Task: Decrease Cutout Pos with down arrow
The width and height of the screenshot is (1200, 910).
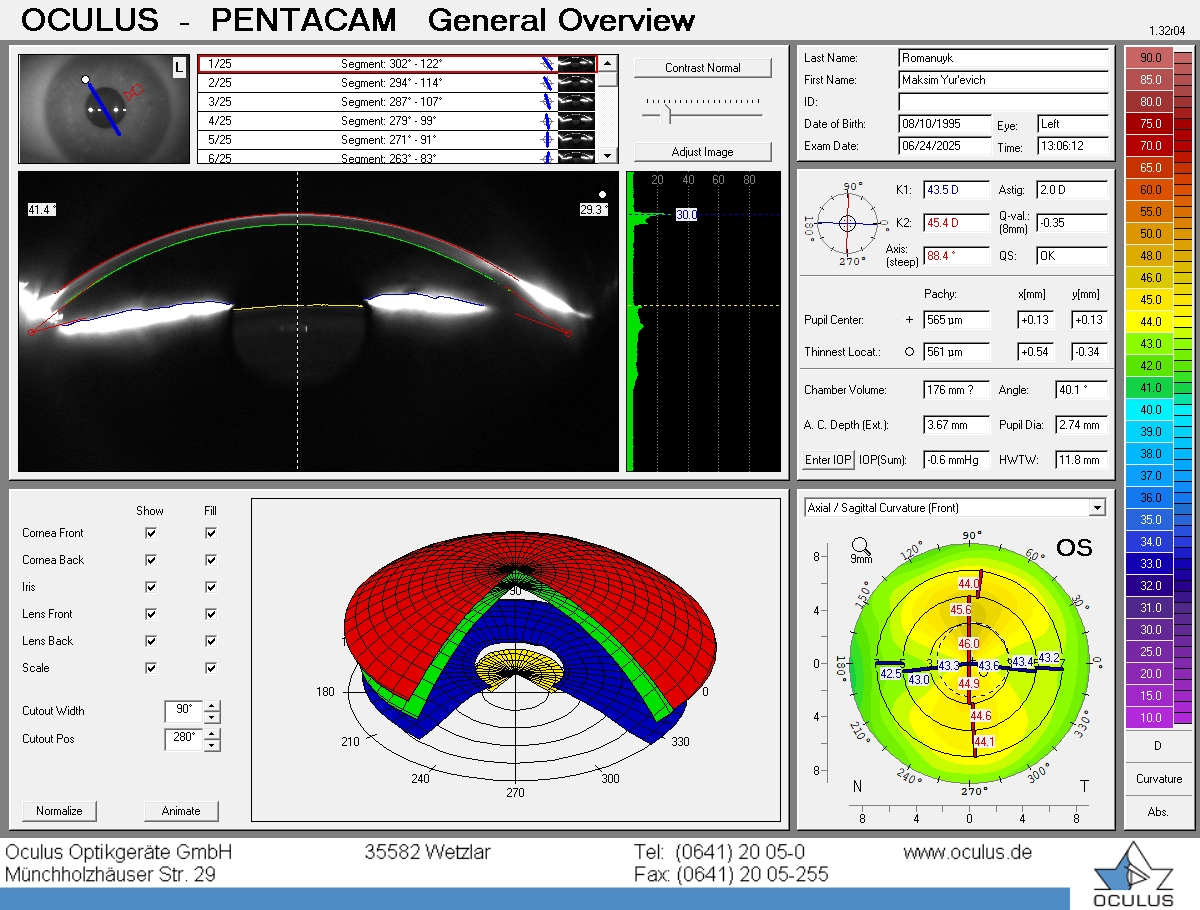Action: [x=211, y=745]
